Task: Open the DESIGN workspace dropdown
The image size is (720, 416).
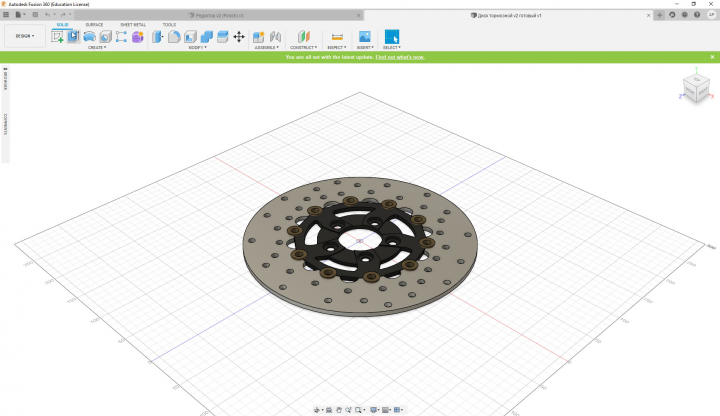Action: pos(25,36)
